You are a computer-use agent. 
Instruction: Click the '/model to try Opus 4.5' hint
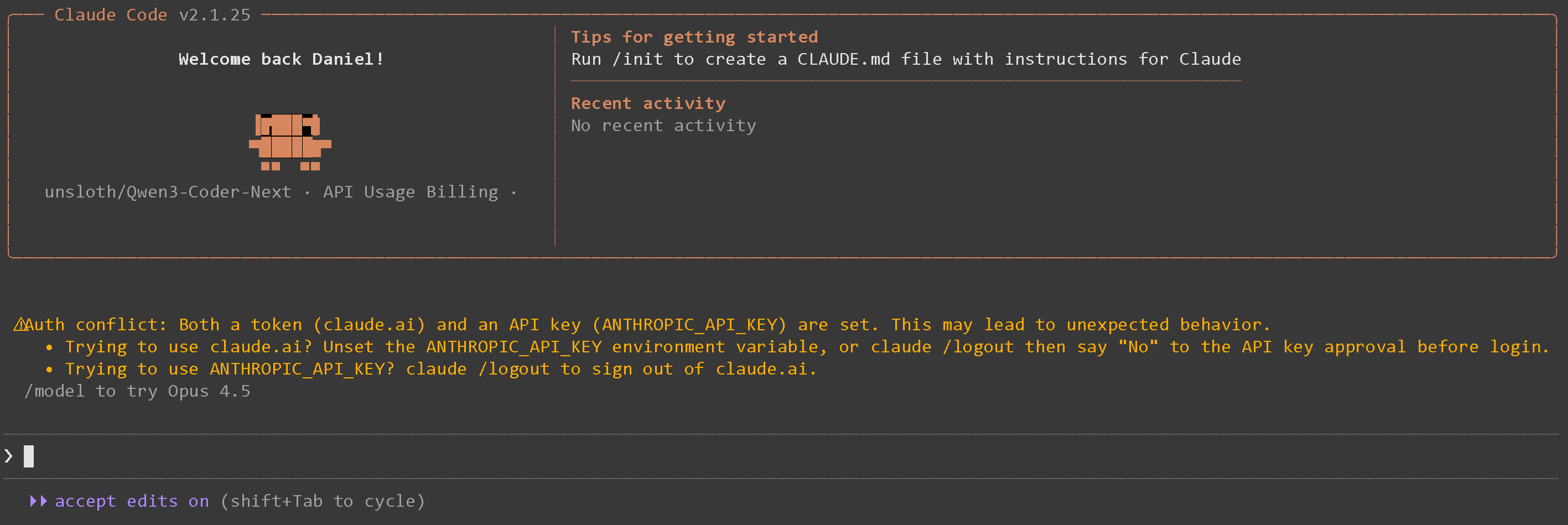click(137, 391)
